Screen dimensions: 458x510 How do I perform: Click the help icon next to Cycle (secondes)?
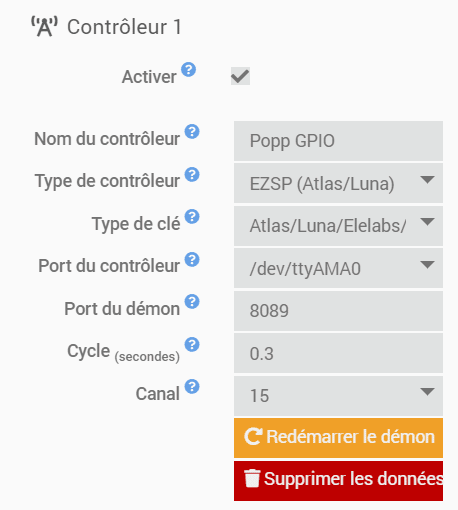tap(192, 344)
